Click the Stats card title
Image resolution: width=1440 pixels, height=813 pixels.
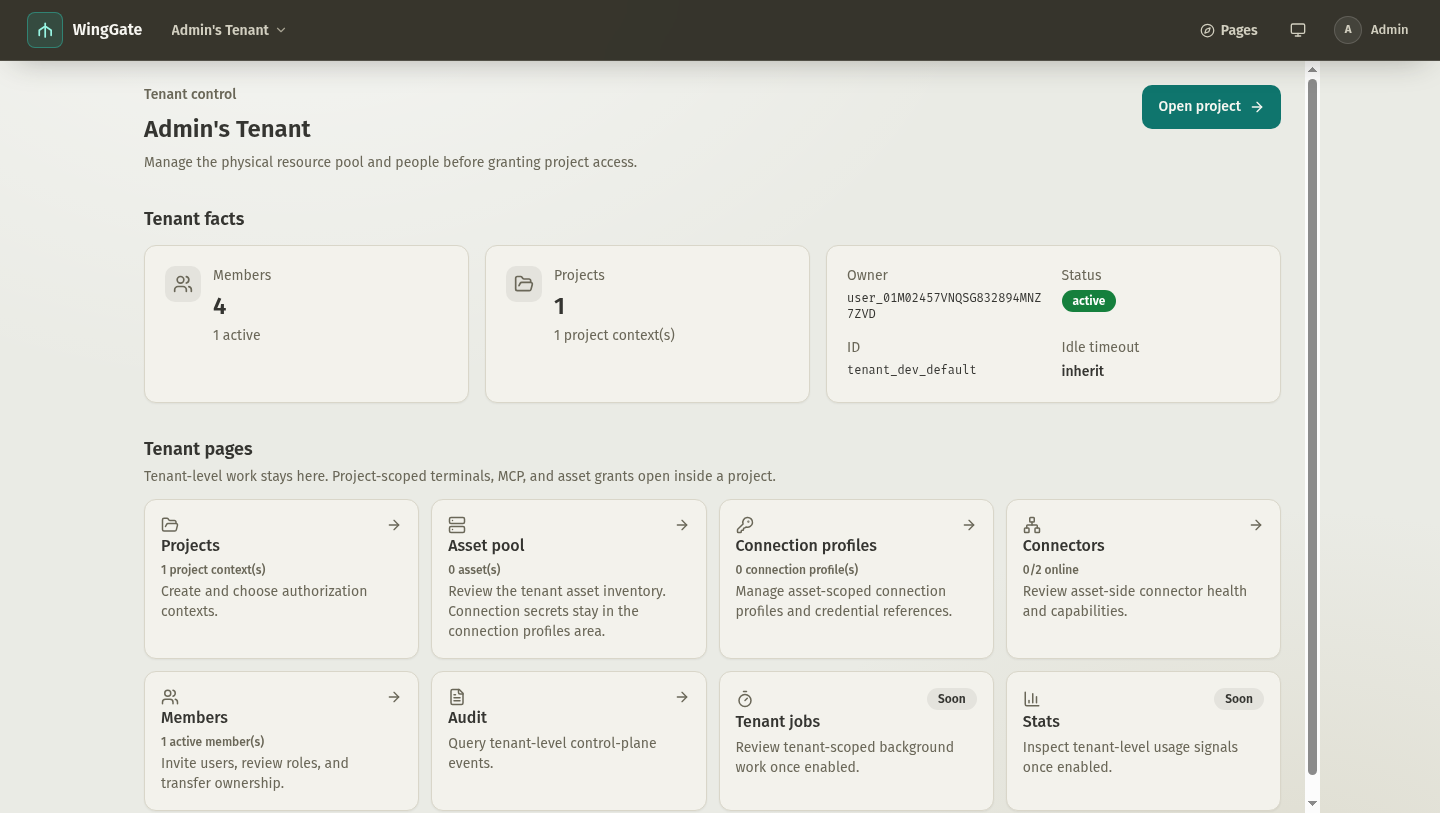coord(1041,722)
